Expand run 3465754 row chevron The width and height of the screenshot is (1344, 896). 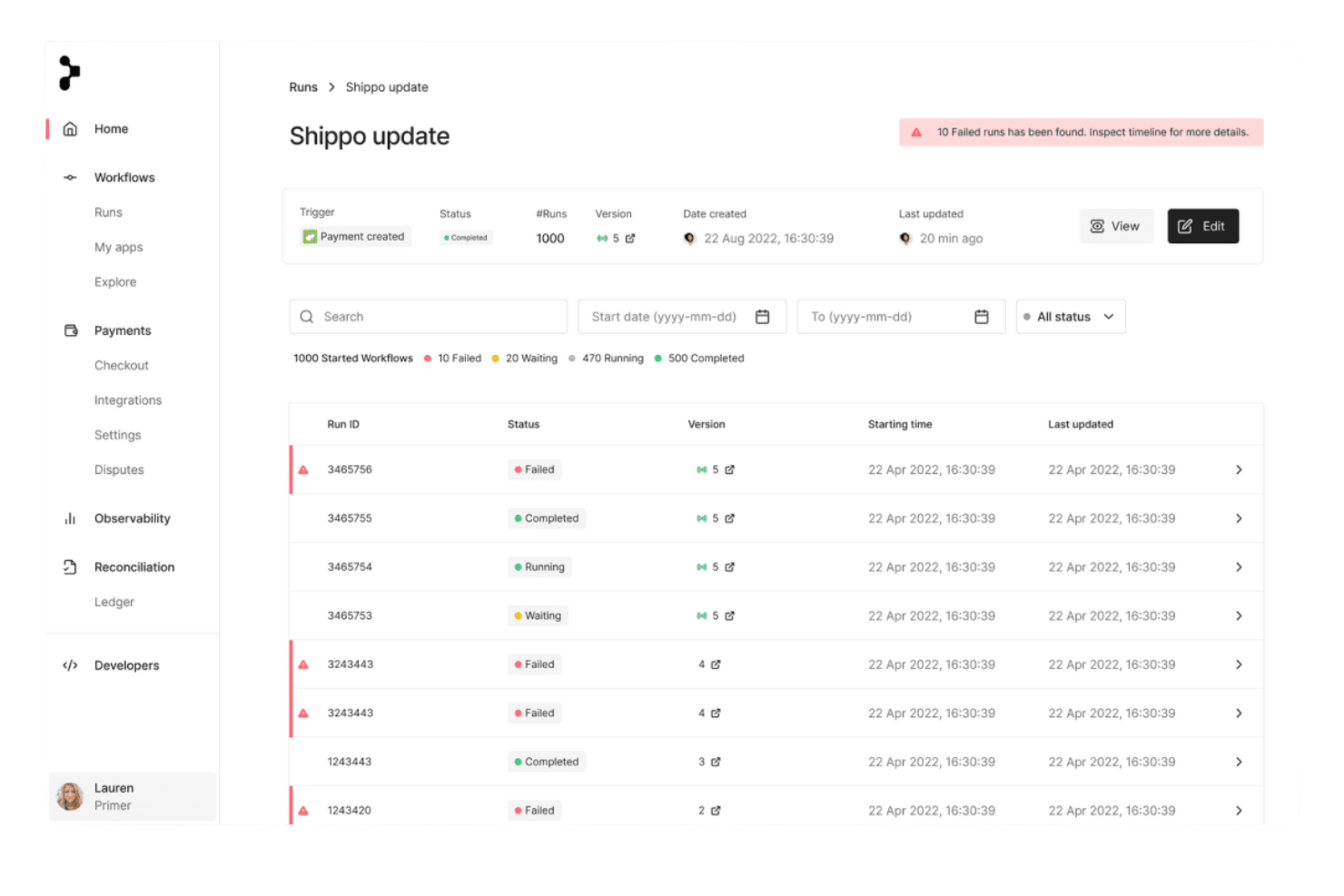click(1239, 567)
